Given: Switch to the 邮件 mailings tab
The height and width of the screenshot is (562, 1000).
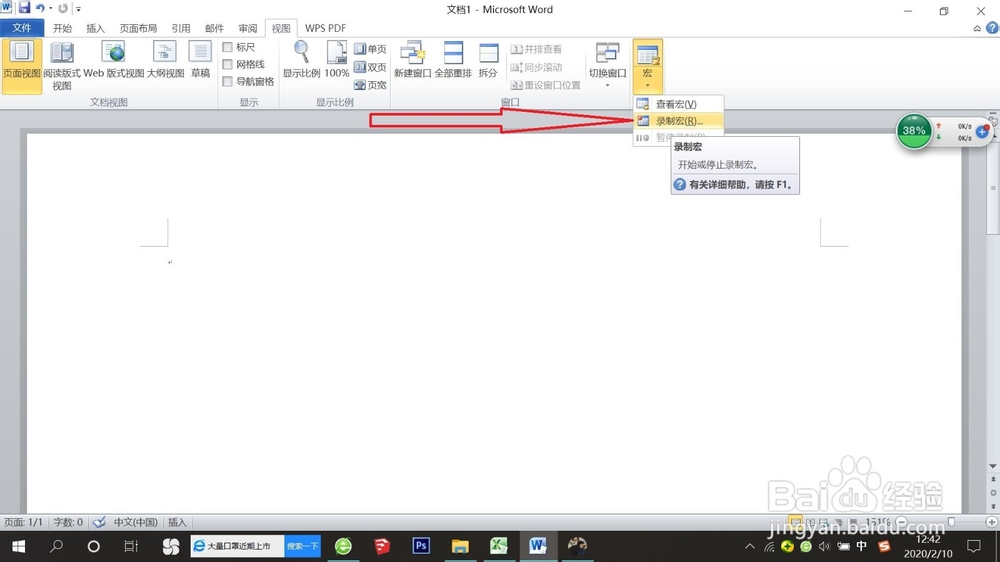Looking at the screenshot, I should tap(214, 28).
